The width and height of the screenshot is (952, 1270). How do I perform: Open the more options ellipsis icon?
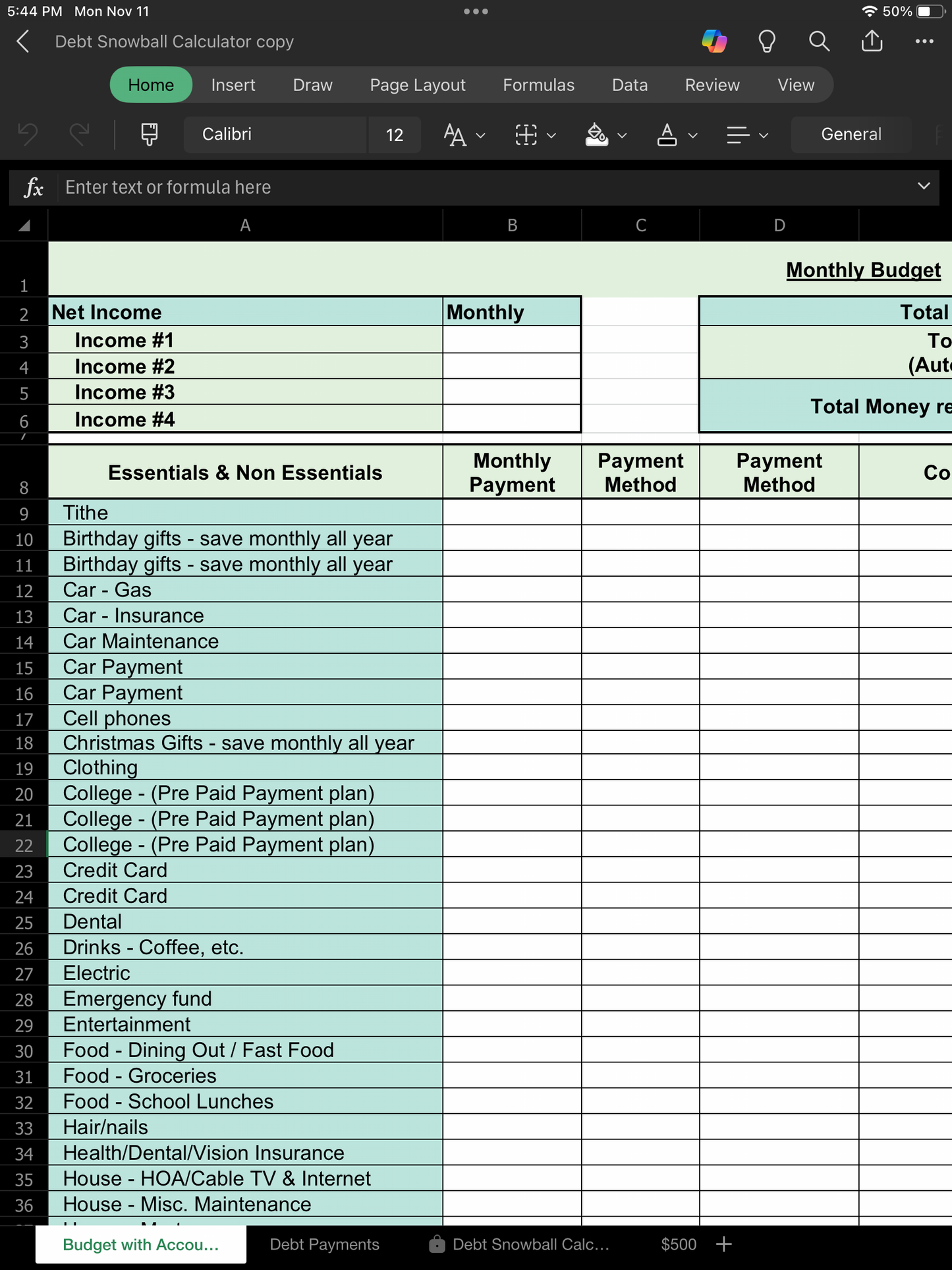(924, 42)
